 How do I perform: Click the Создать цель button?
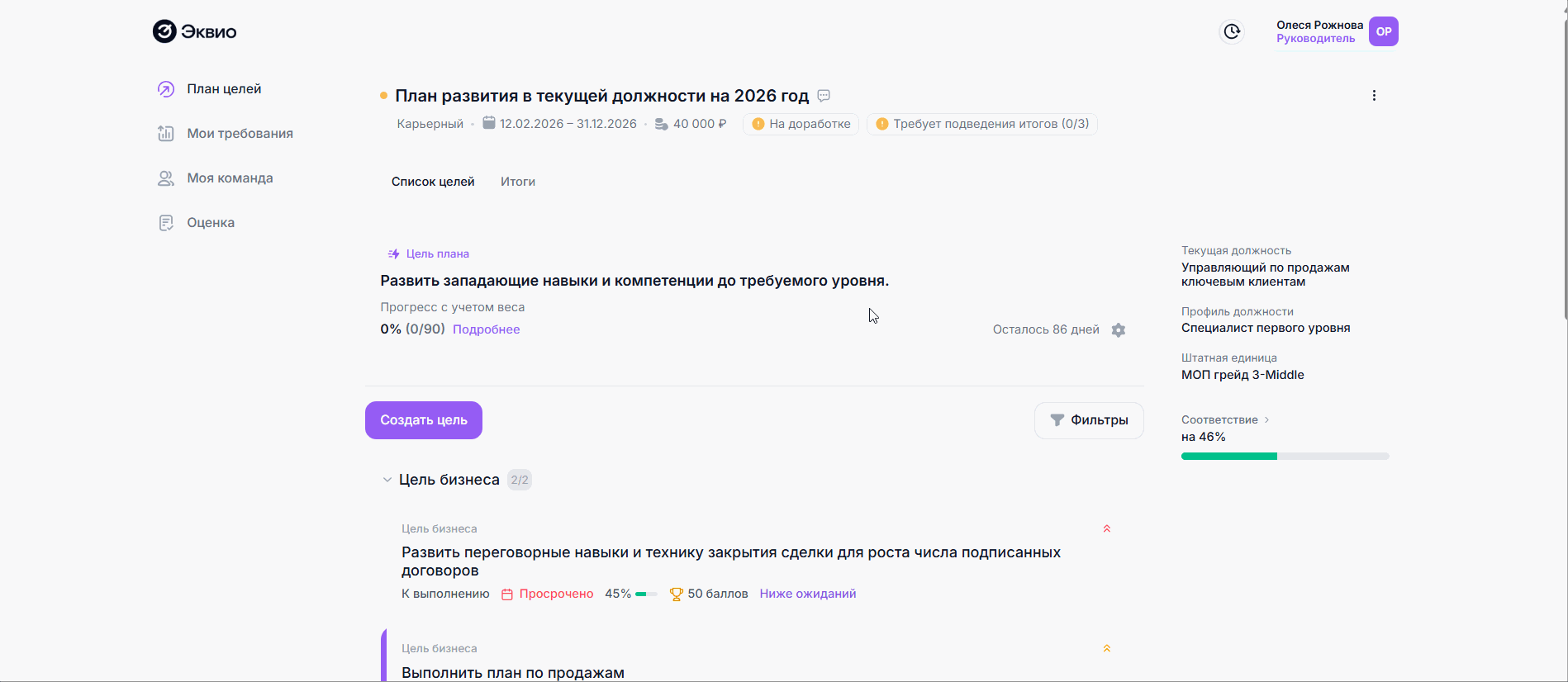coord(424,420)
